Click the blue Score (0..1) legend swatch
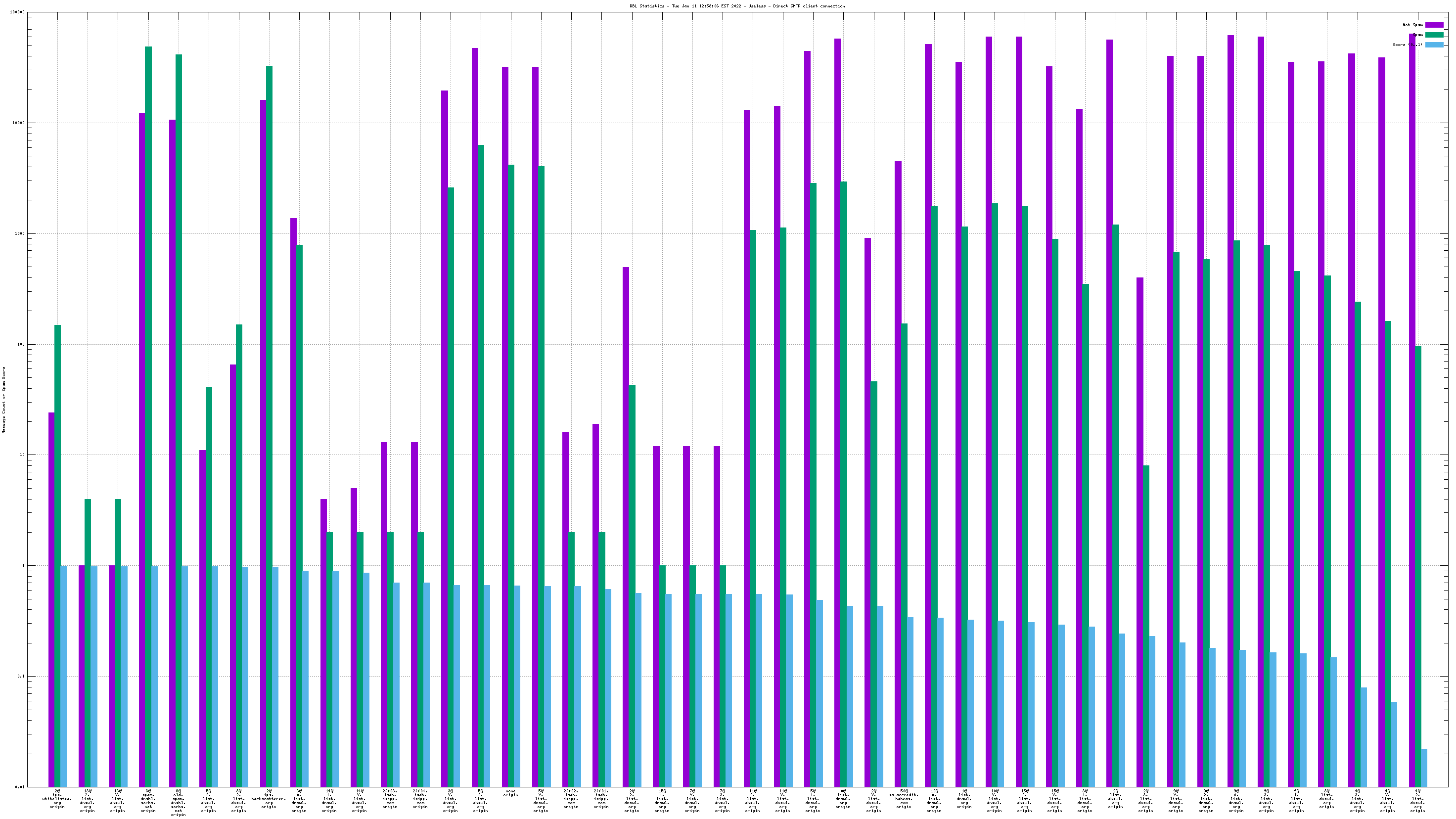The image size is (1456, 819). pos(1434,45)
